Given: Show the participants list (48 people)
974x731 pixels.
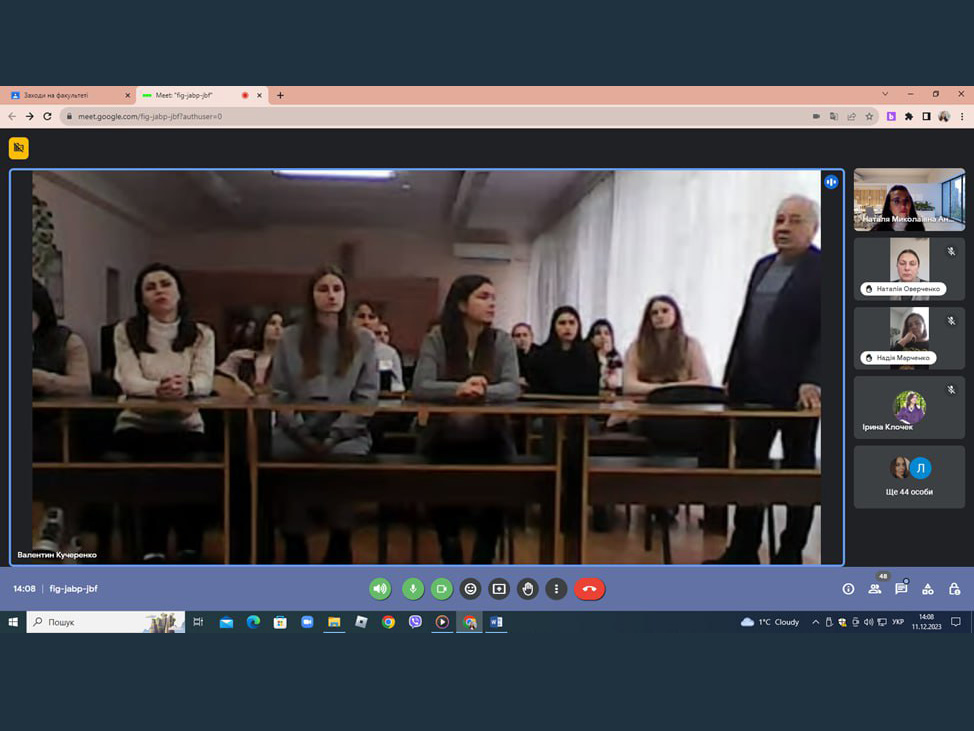Looking at the screenshot, I should 875,589.
